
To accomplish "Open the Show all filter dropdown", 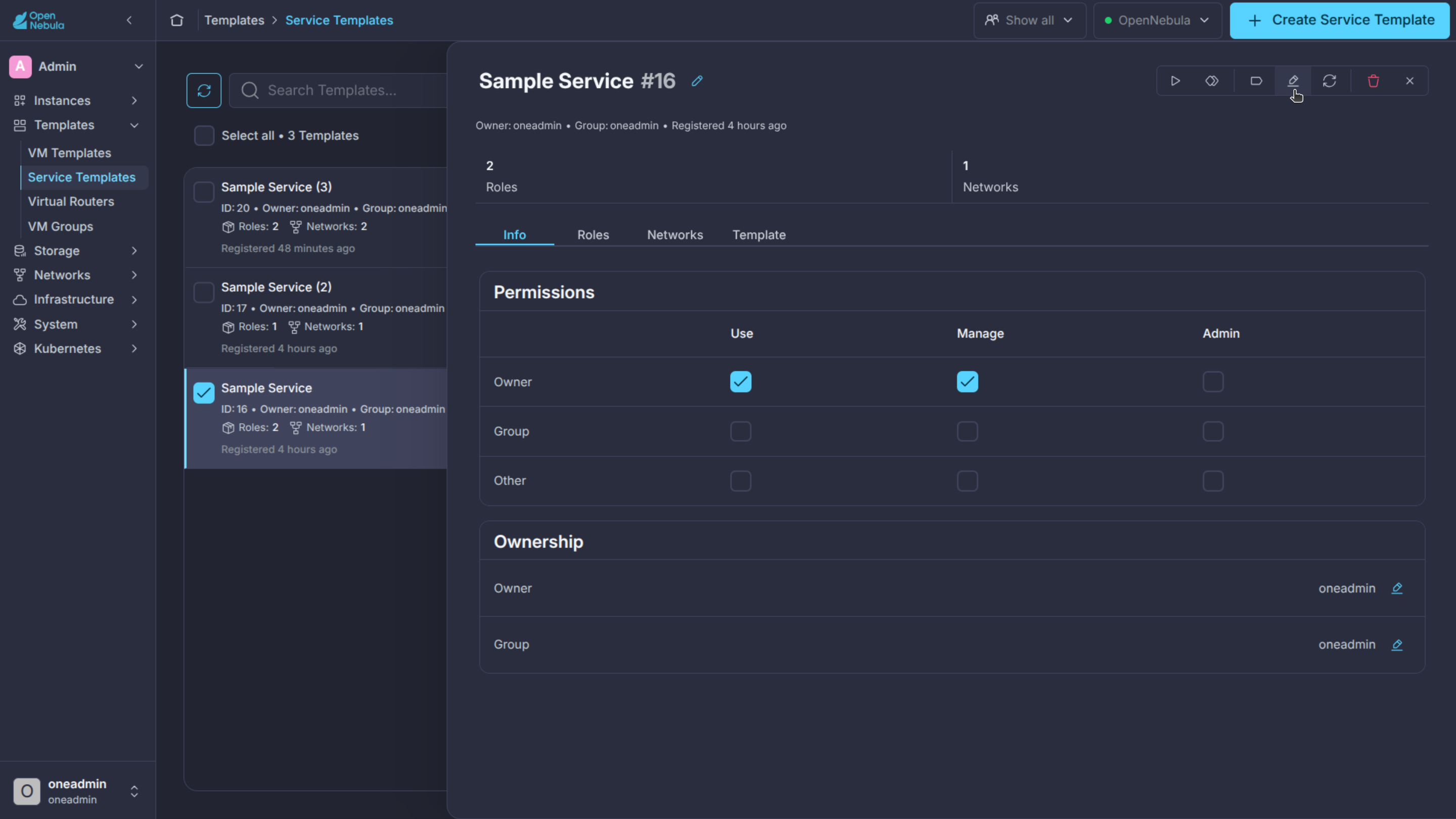I will click(x=1030, y=20).
